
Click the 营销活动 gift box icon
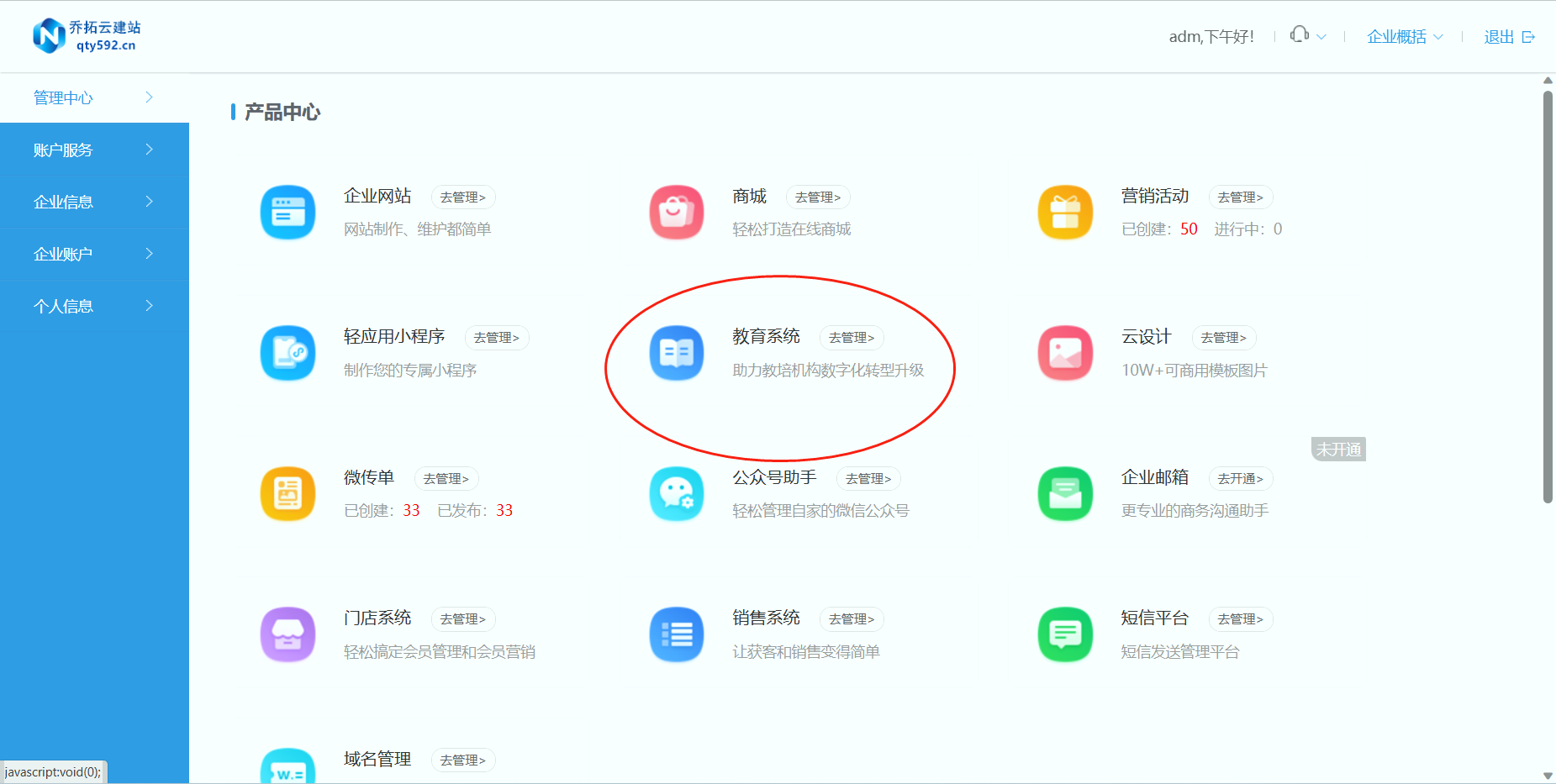point(1065,213)
